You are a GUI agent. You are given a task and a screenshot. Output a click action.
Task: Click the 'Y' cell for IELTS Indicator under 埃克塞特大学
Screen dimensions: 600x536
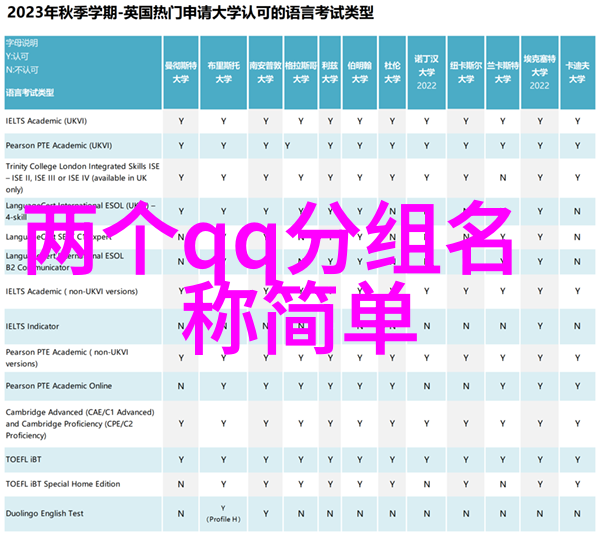click(x=540, y=326)
